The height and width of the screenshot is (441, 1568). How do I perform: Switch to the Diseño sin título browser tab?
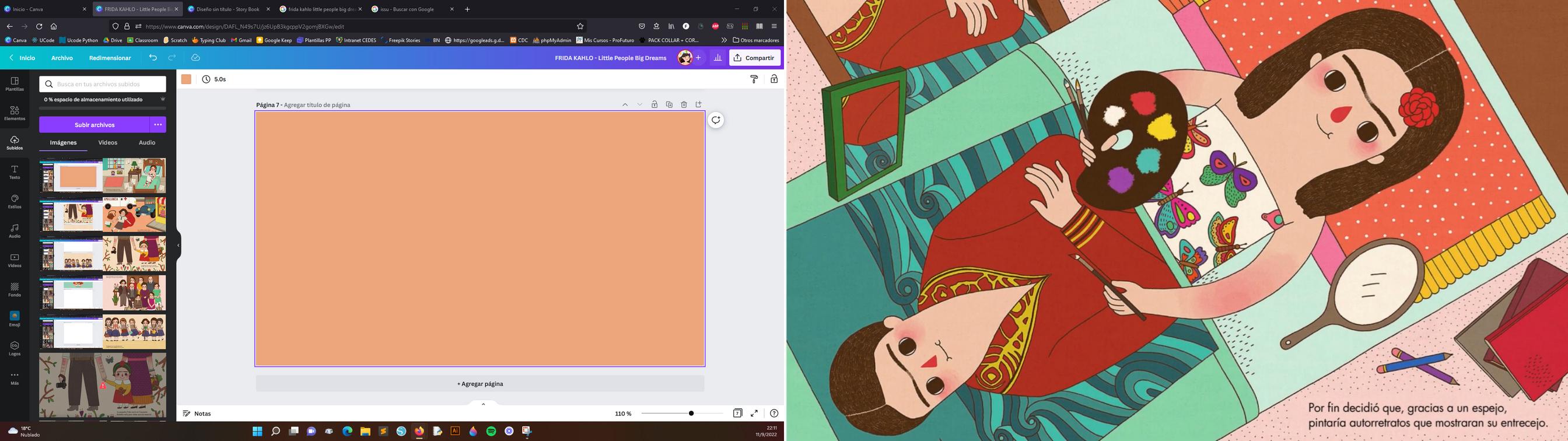tap(229, 9)
